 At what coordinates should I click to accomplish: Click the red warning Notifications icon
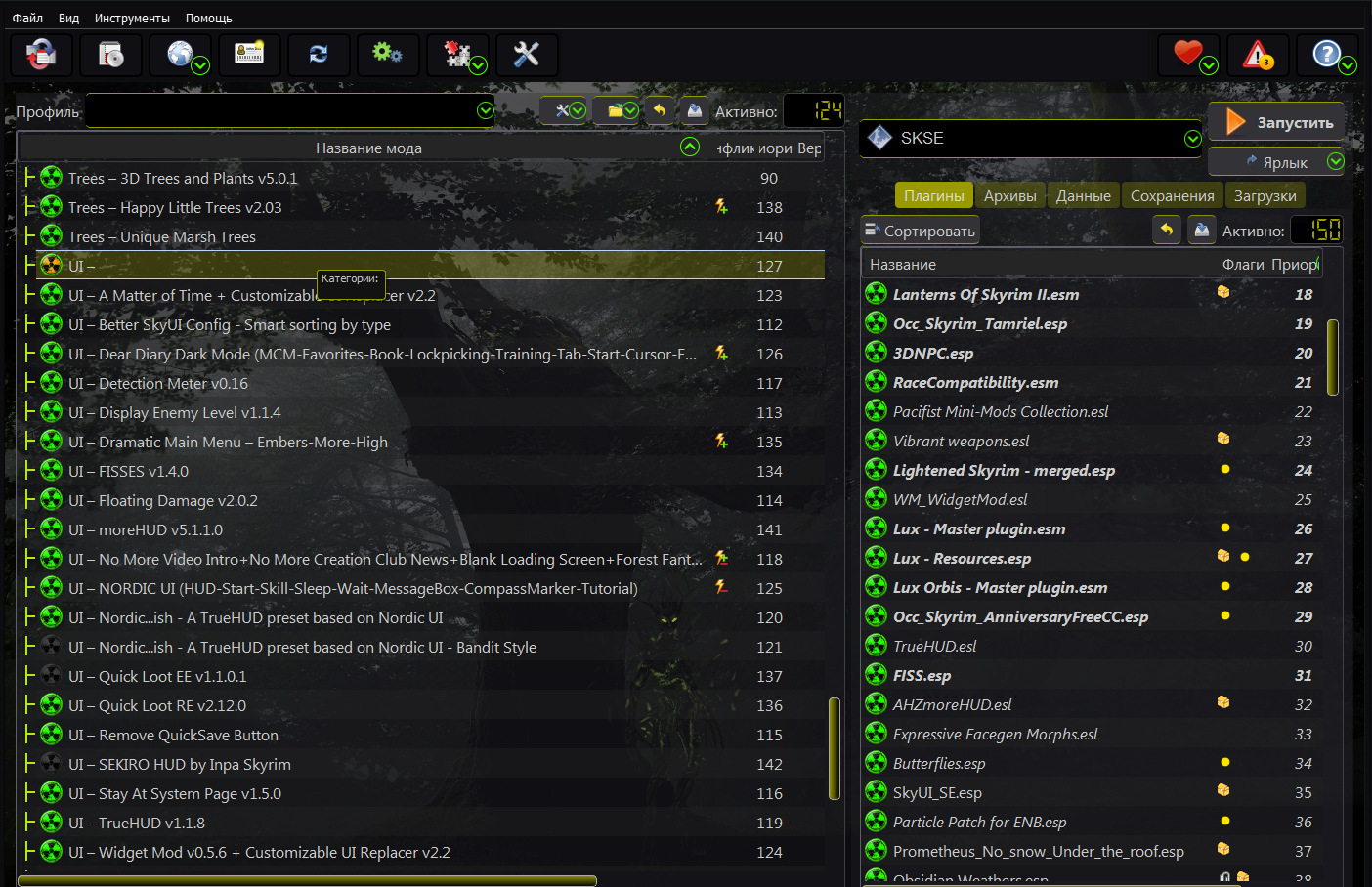1258,55
